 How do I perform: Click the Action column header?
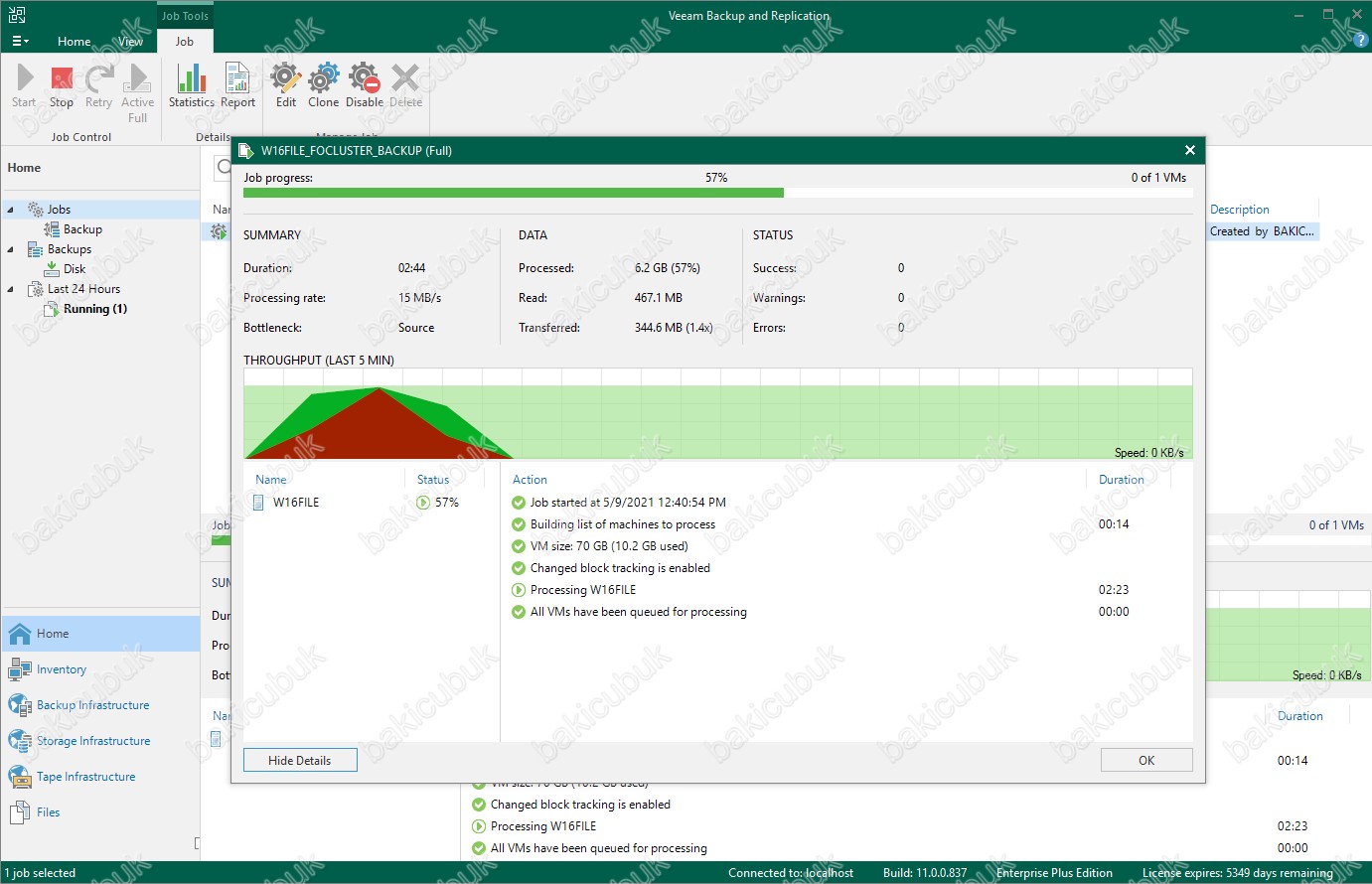(530, 480)
